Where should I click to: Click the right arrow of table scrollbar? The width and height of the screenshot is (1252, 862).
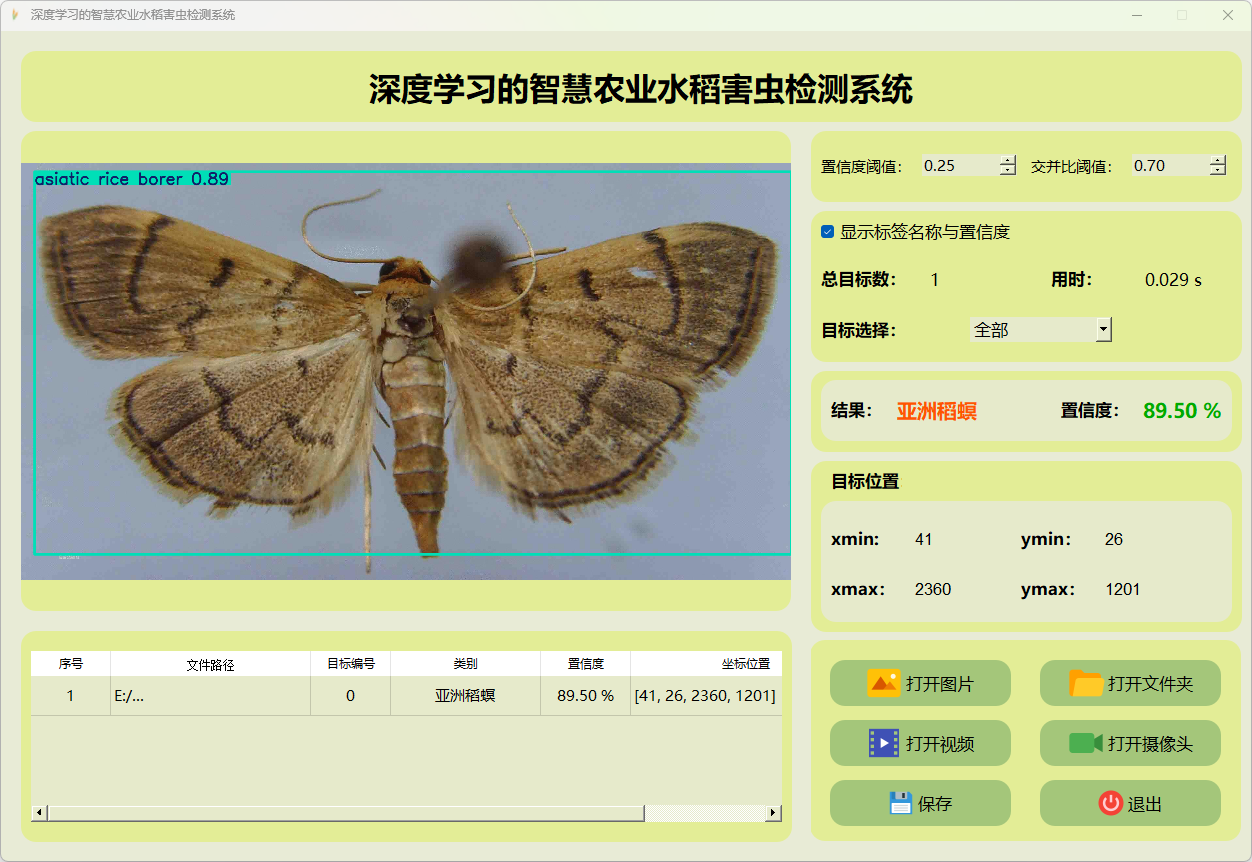(773, 813)
